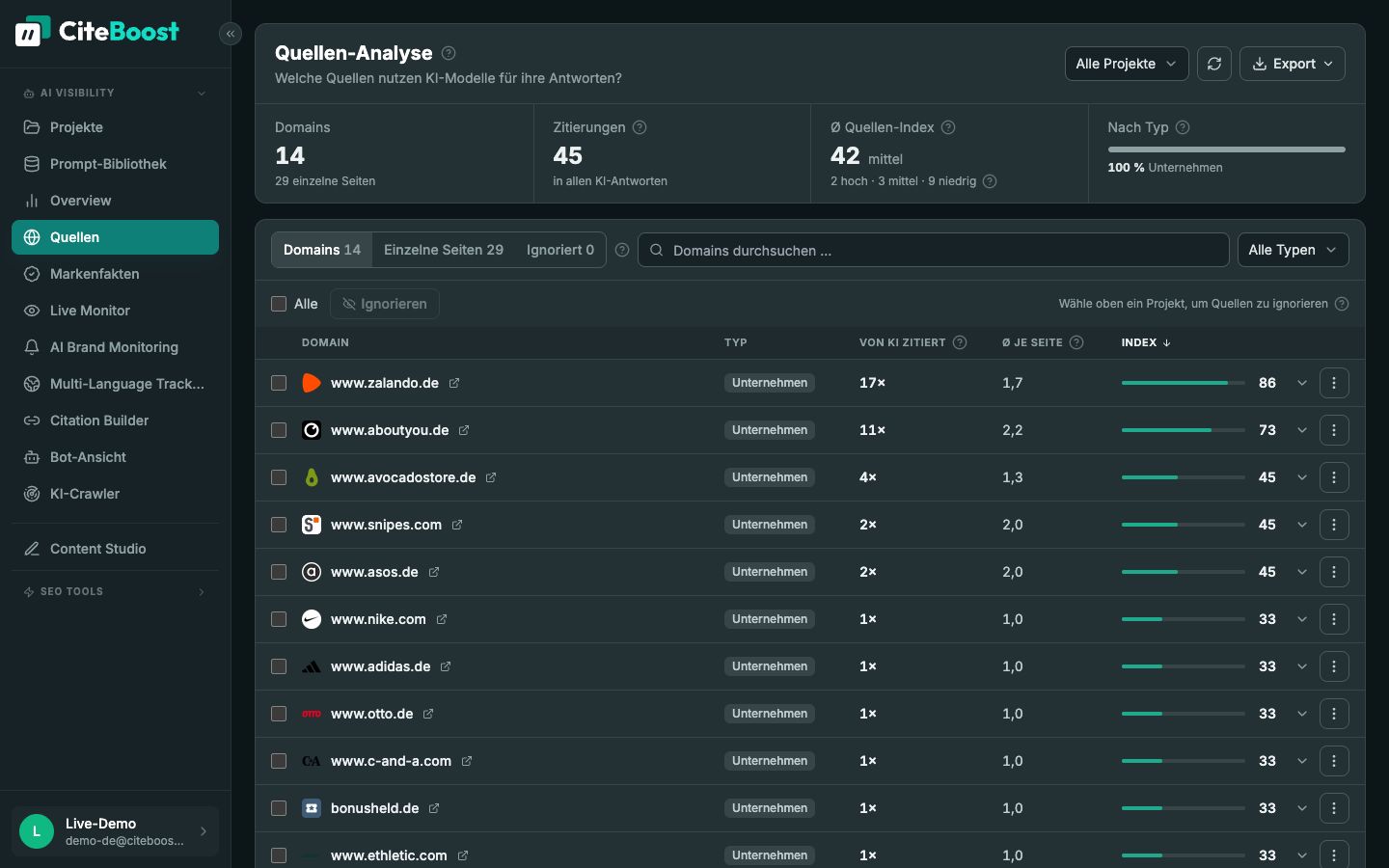Open the Alle Typen filter dropdown
Screen dimensions: 1389x868
[1293, 250]
